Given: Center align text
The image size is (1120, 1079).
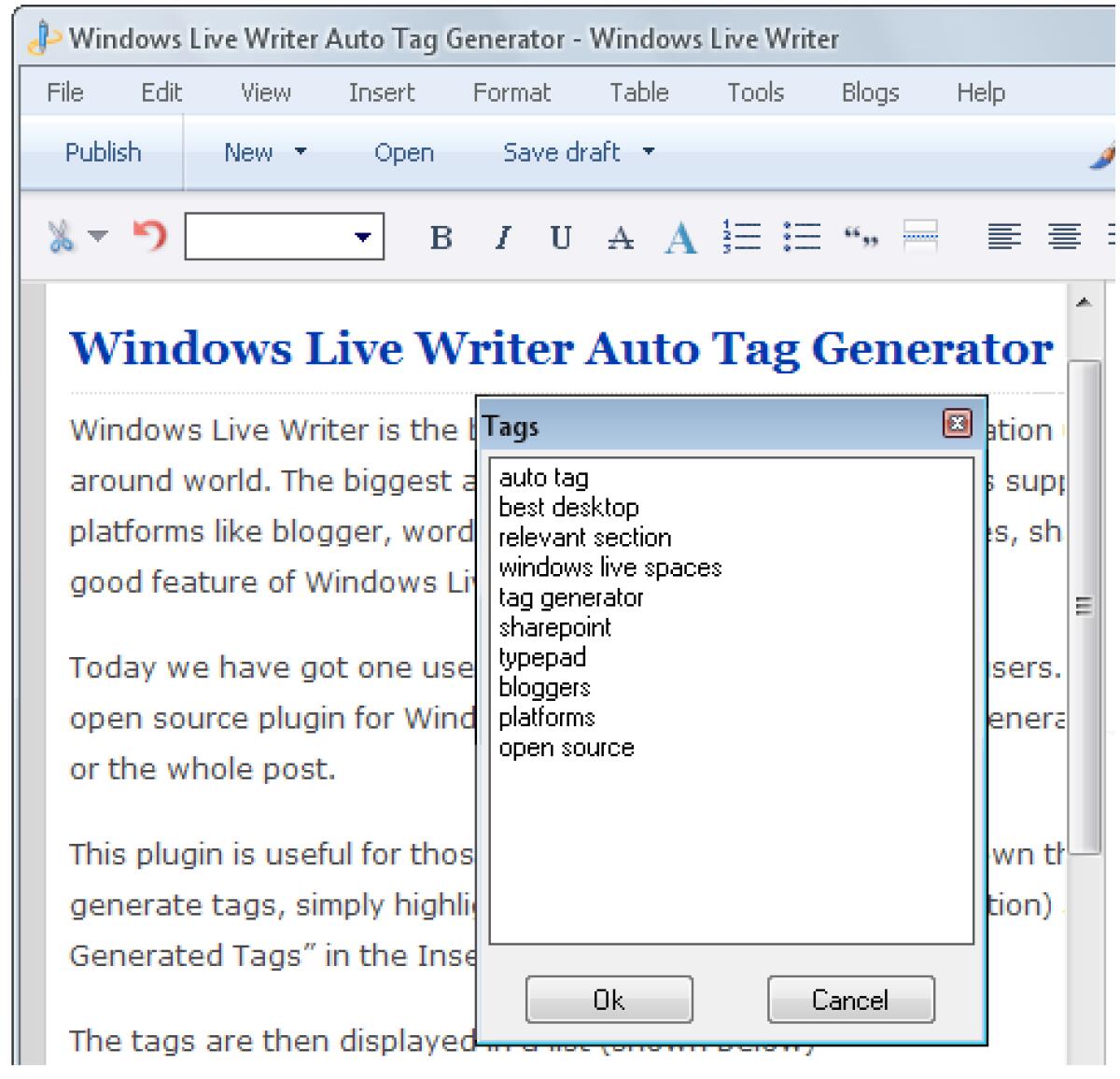Looking at the screenshot, I should click(1064, 237).
